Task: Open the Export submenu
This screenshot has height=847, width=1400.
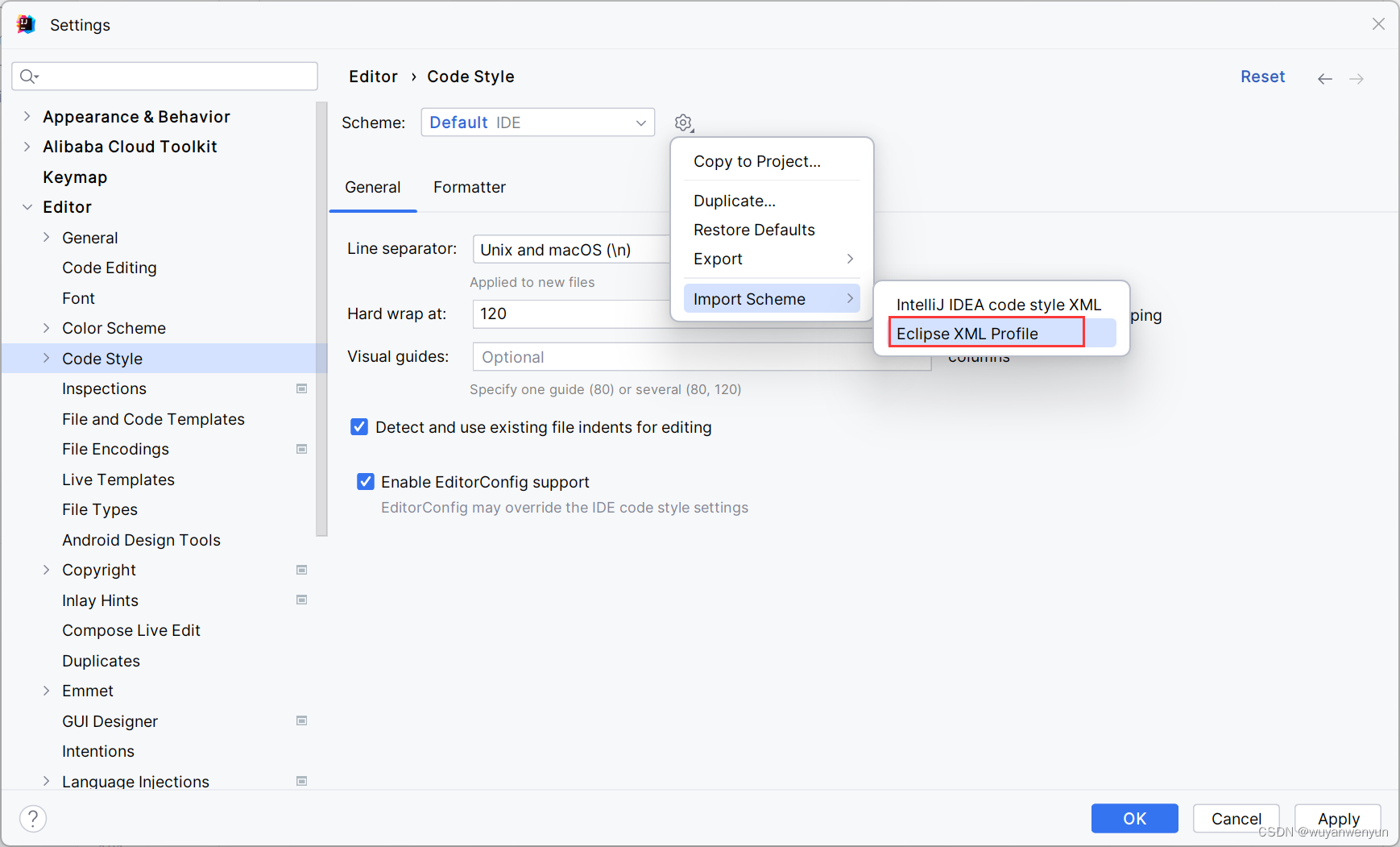Action: tap(772, 259)
